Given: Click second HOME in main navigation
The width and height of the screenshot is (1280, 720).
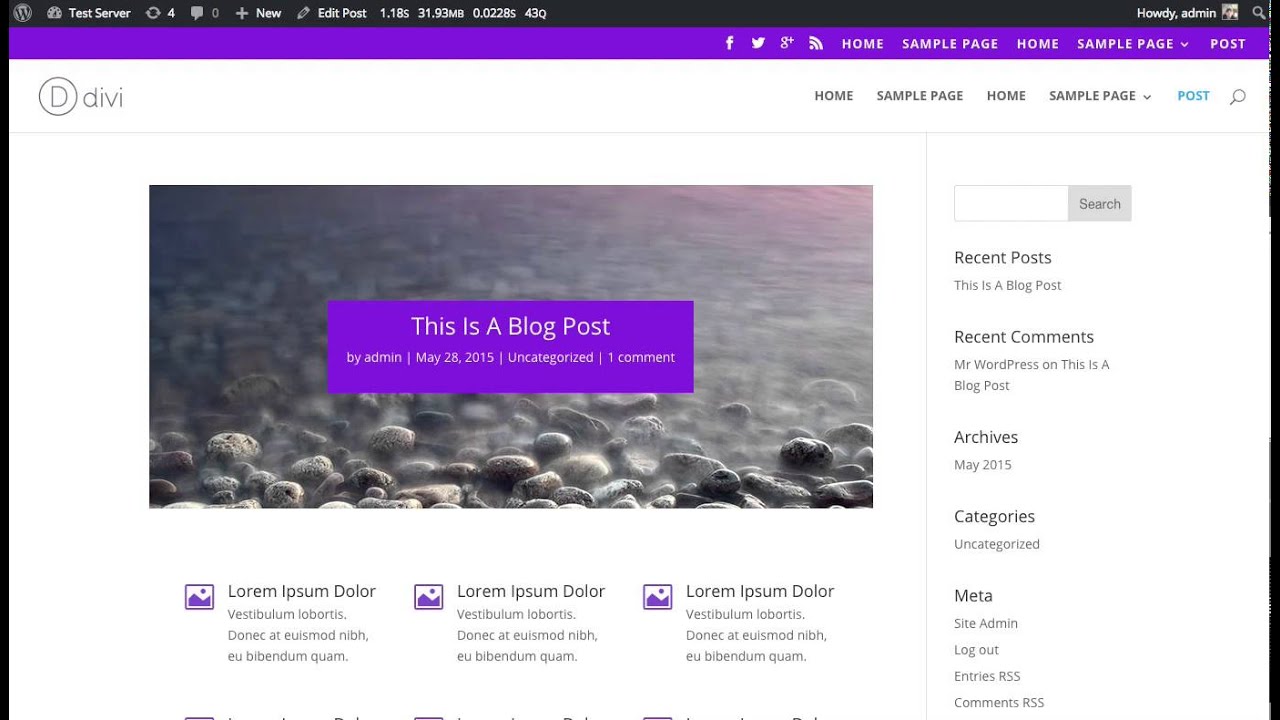Looking at the screenshot, I should click(1006, 96).
